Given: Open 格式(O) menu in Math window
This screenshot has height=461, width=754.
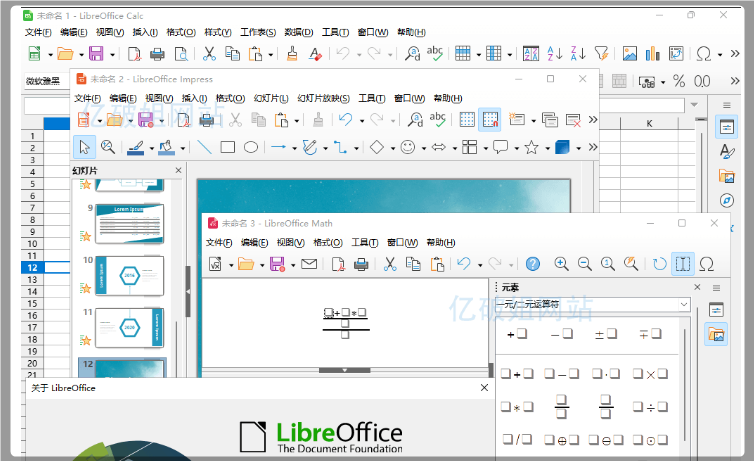Looking at the screenshot, I should coord(327,242).
